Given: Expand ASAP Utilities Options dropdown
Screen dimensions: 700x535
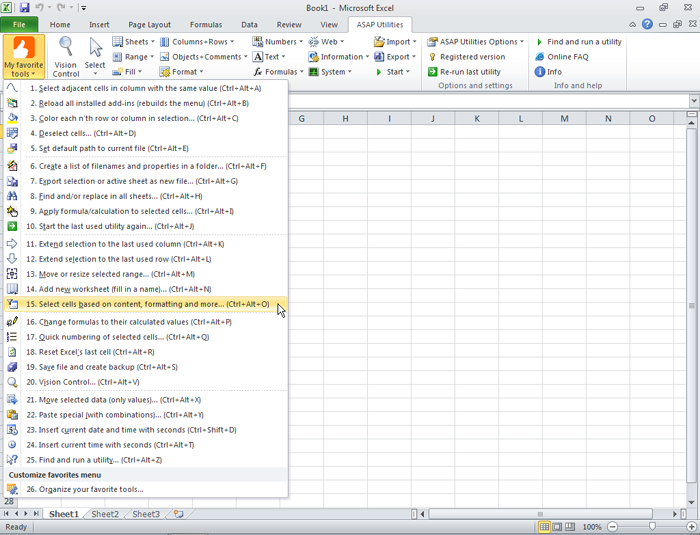Looking at the screenshot, I should [x=477, y=42].
